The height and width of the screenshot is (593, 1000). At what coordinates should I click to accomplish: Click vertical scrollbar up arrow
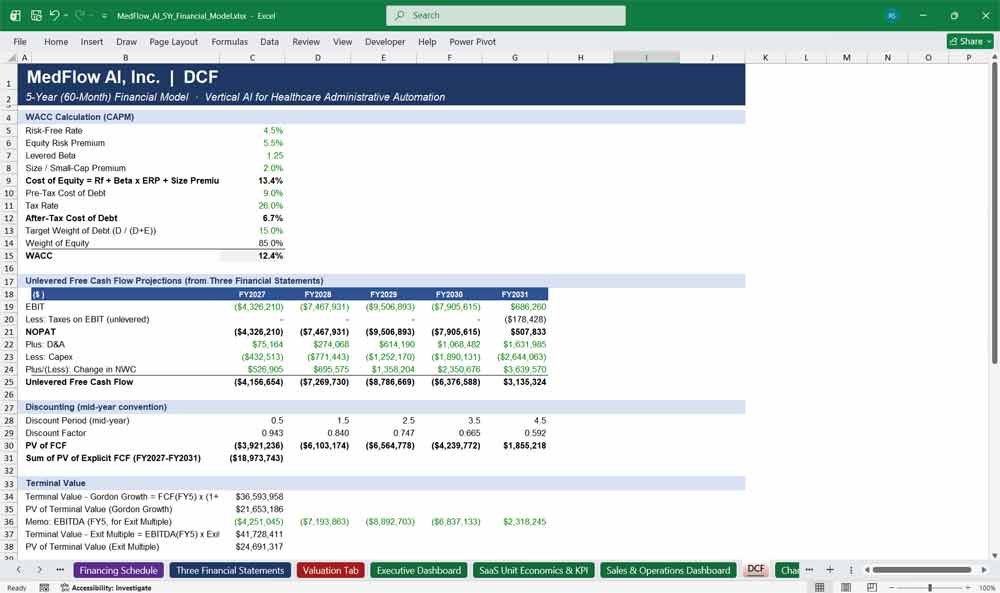pos(994,57)
